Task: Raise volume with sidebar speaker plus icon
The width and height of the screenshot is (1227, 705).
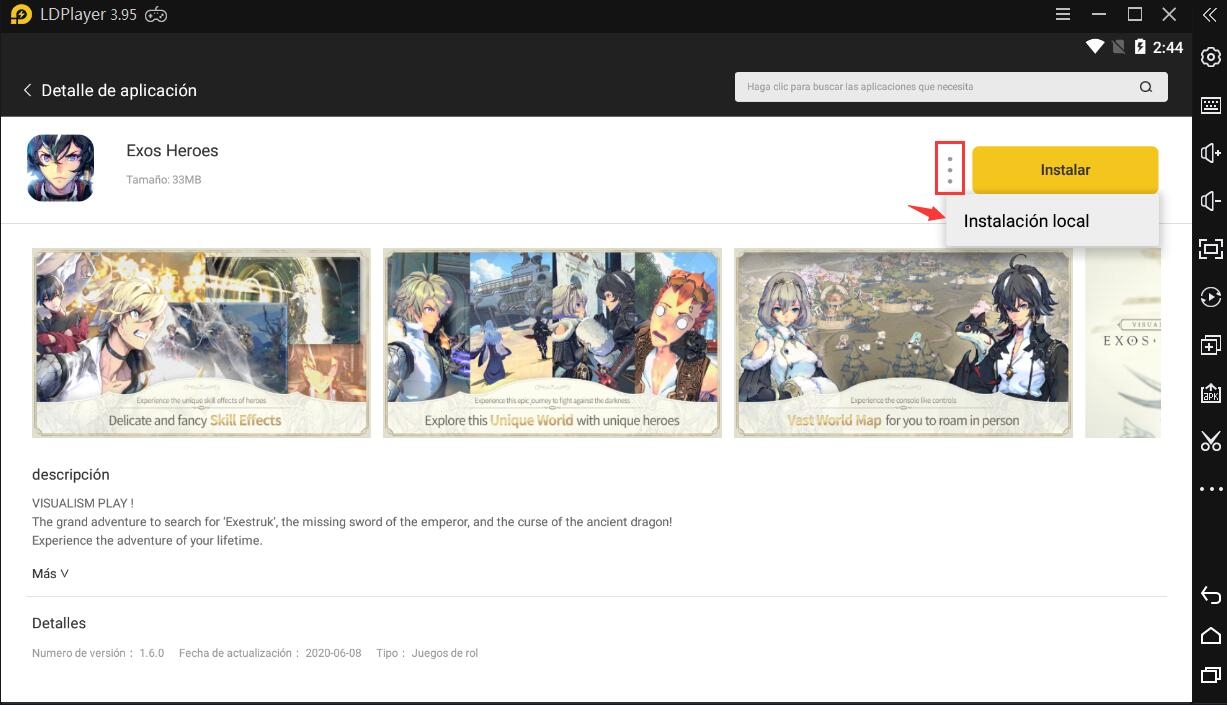Action: 1210,152
